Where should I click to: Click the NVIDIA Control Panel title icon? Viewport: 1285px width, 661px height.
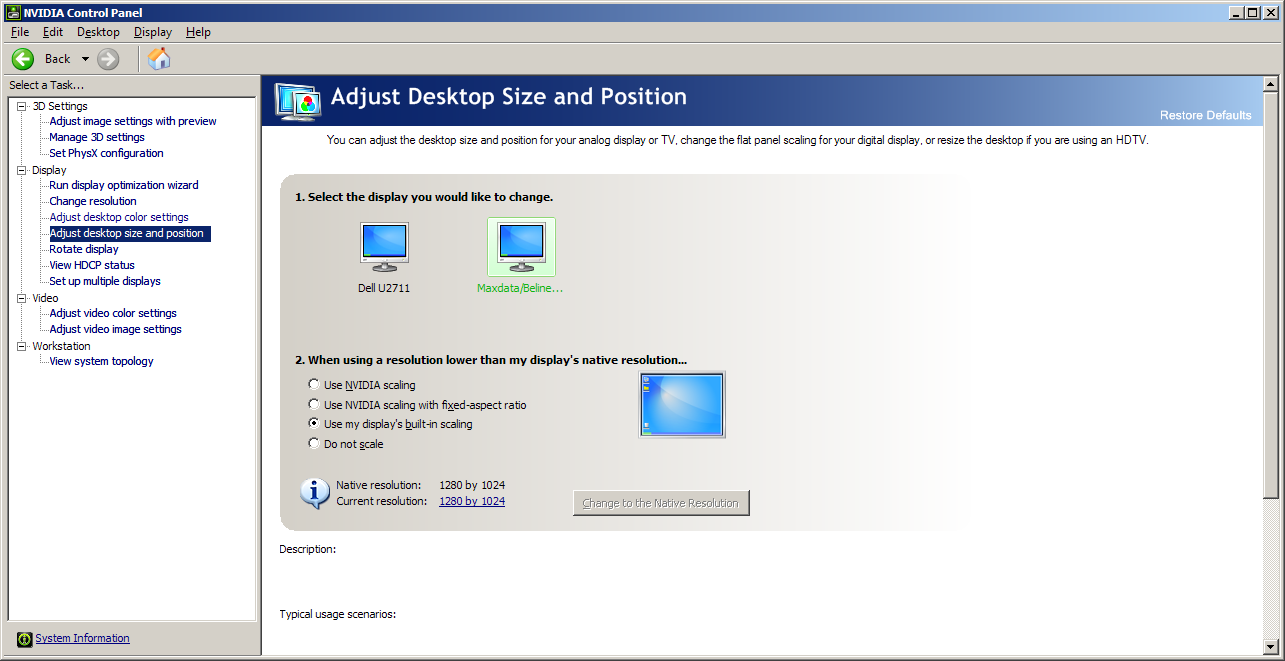12,12
